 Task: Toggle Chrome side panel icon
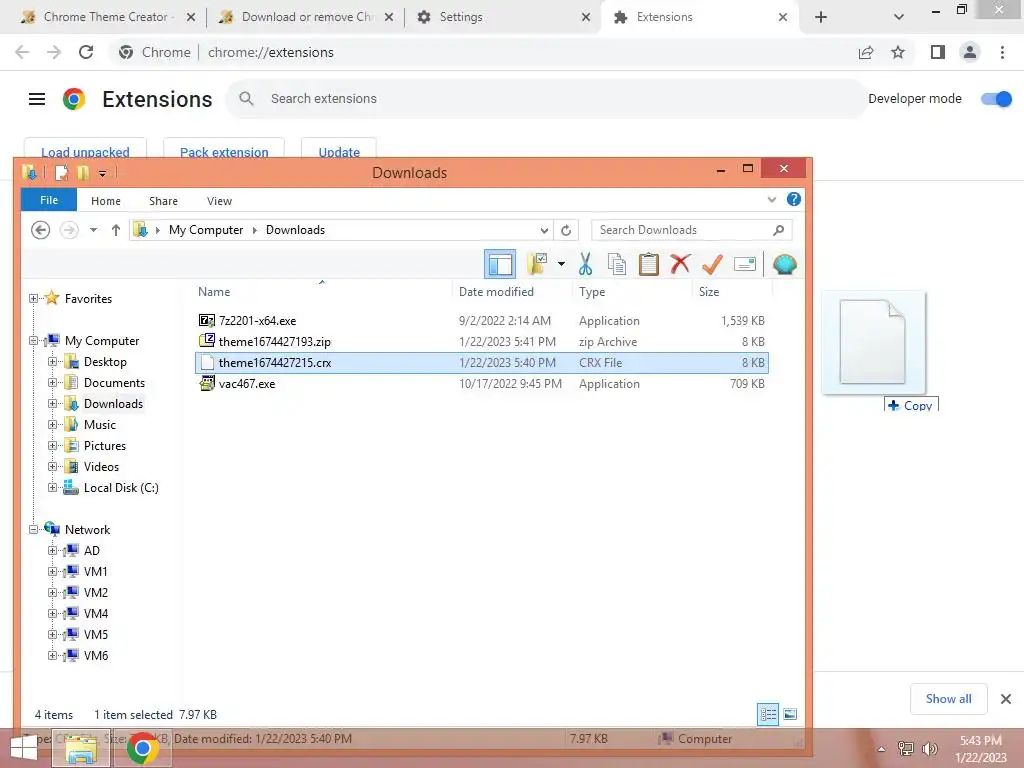point(938,52)
